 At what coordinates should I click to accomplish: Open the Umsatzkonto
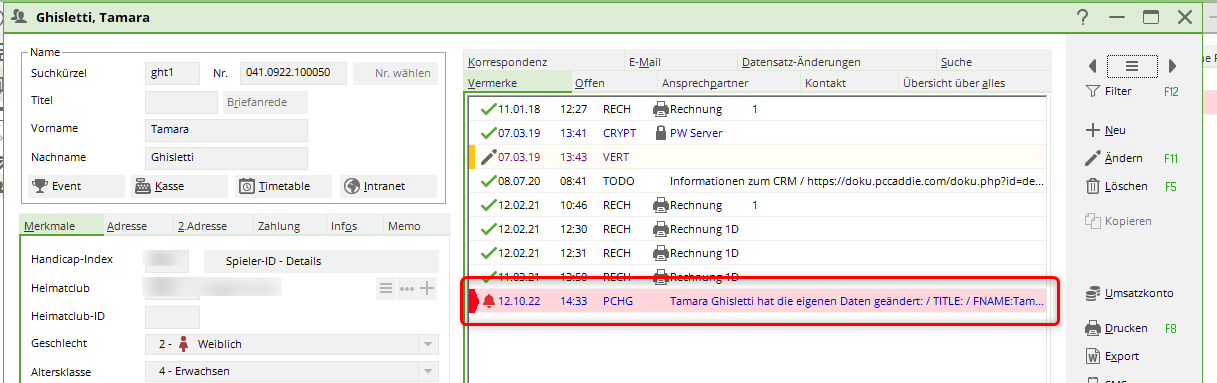click(1129, 293)
